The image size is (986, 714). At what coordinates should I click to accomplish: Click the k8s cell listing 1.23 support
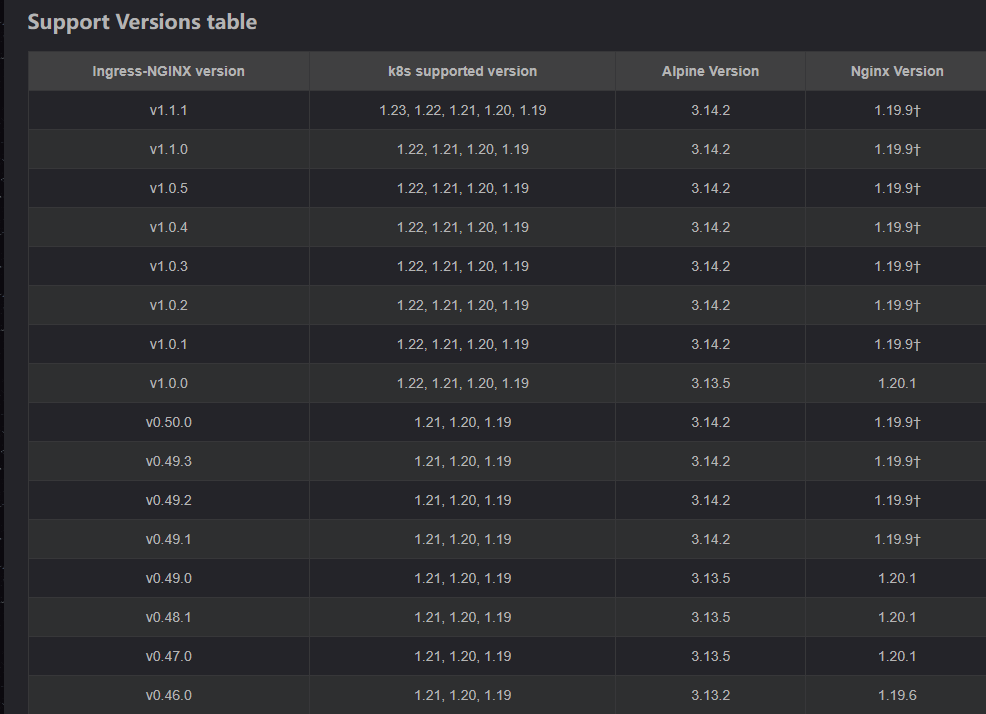[x=462, y=110]
